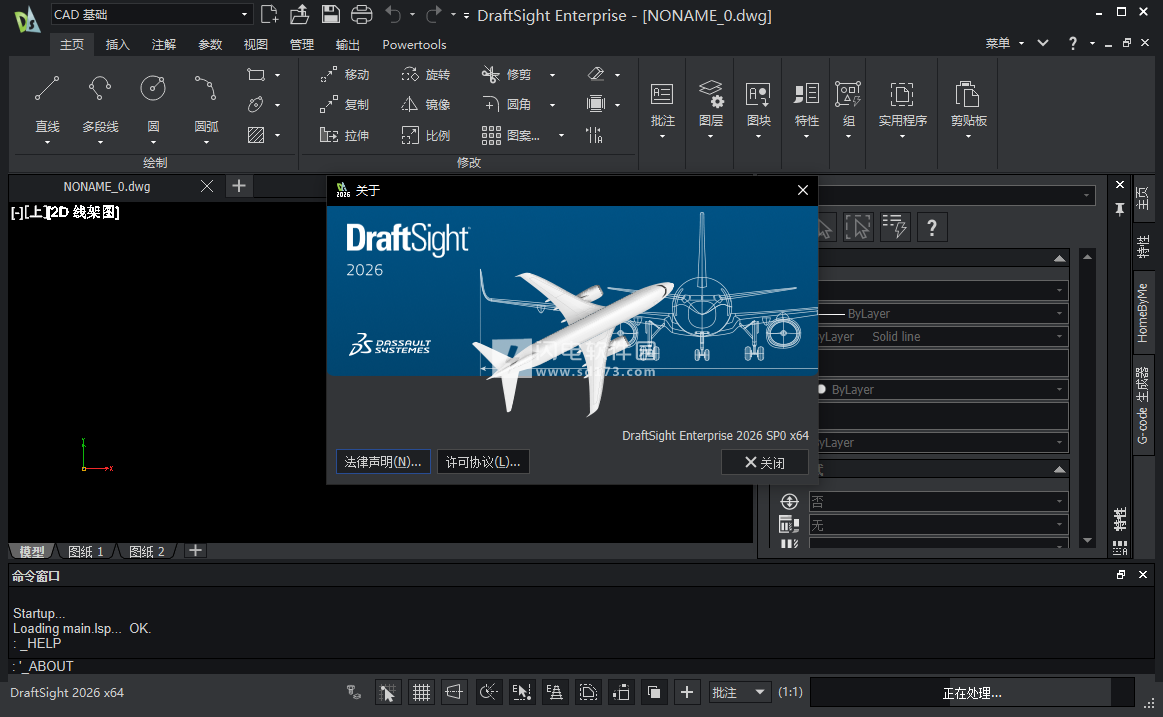This screenshot has height=717, width=1163.
Task: Click the 移动 move tool icon
Action: [x=329, y=75]
